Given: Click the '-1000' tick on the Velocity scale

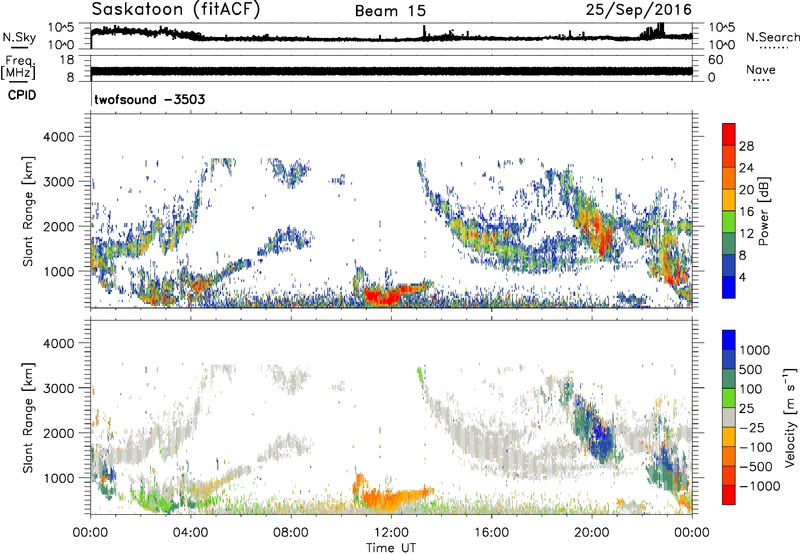Looking at the screenshot, I should pos(759,486).
